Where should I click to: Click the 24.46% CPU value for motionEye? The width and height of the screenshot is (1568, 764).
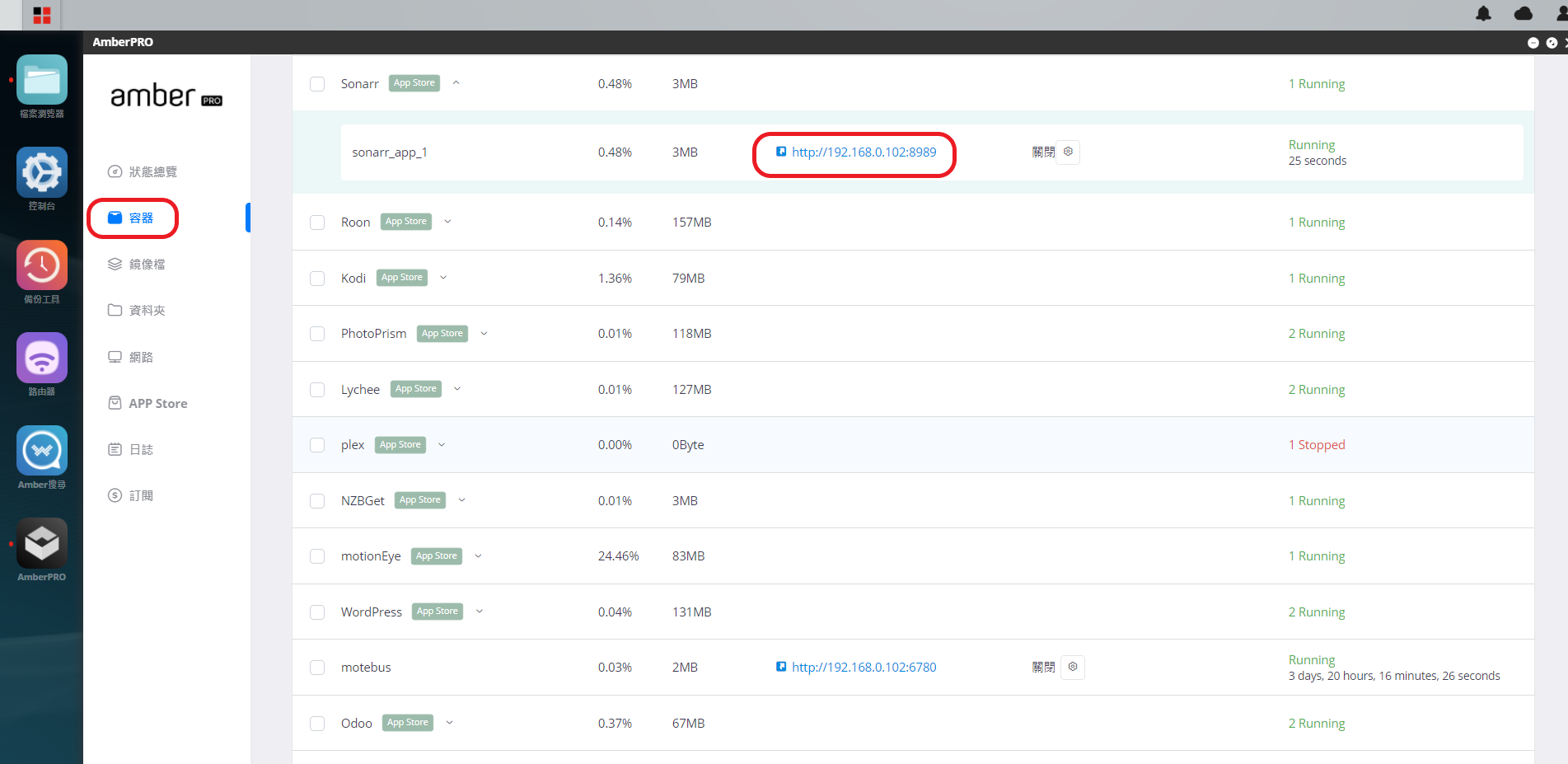[x=619, y=555]
